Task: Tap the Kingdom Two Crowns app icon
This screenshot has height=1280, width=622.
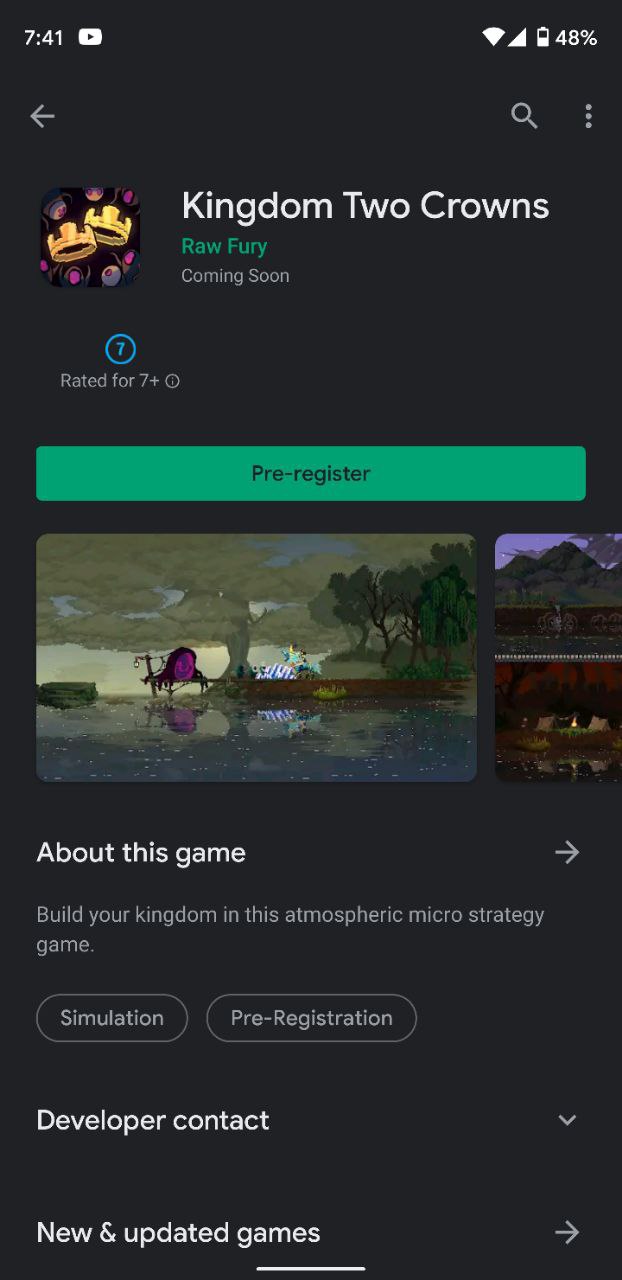Action: 90,237
